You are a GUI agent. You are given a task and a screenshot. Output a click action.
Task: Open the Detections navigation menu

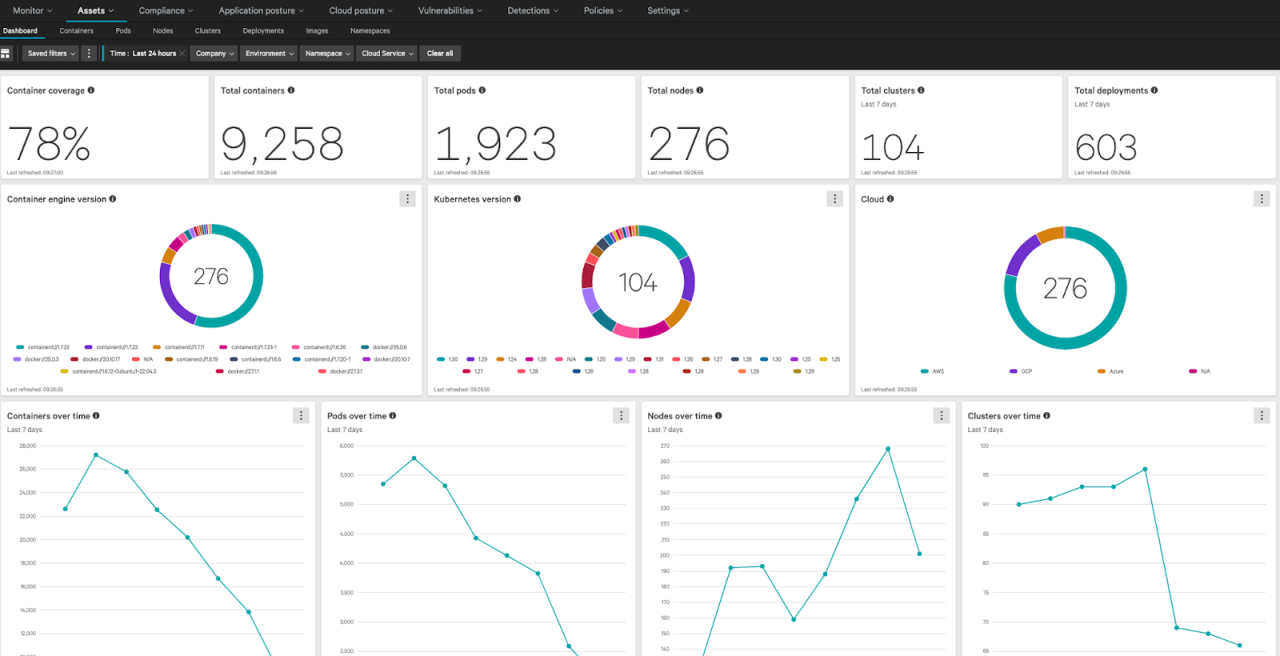[534, 11]
